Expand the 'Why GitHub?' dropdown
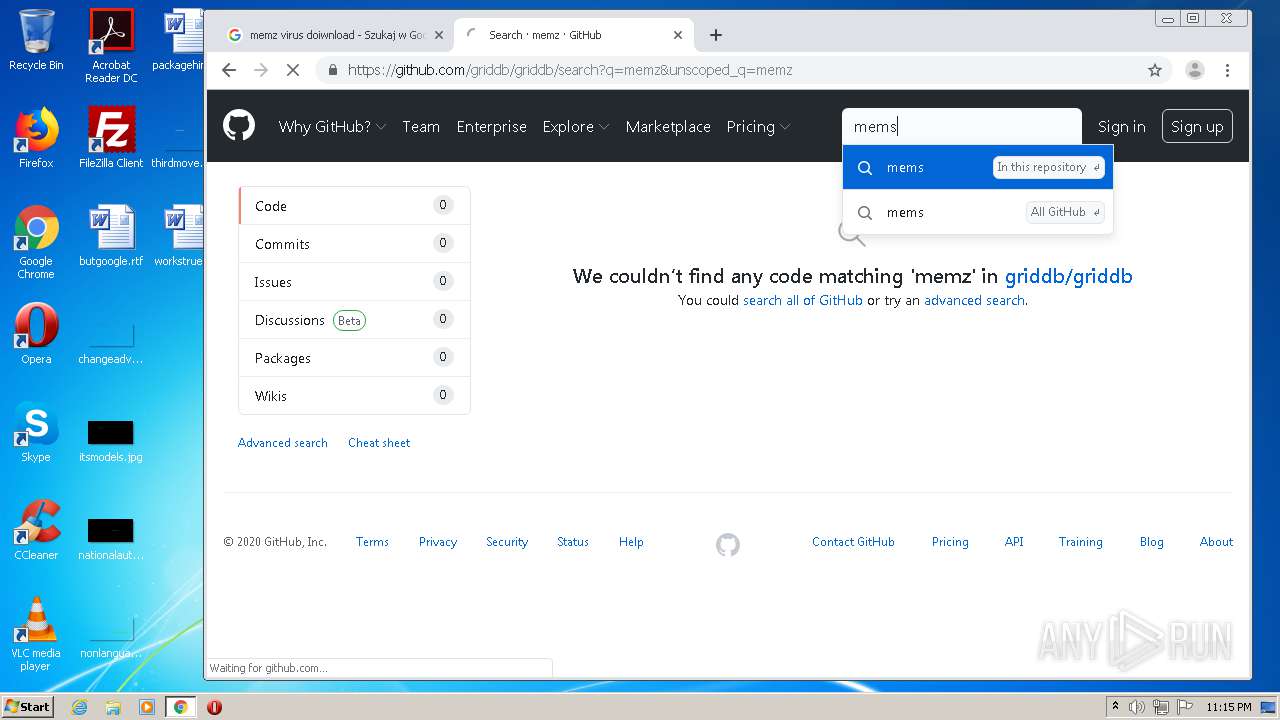1280x720 pixels. tap(331, 127)
